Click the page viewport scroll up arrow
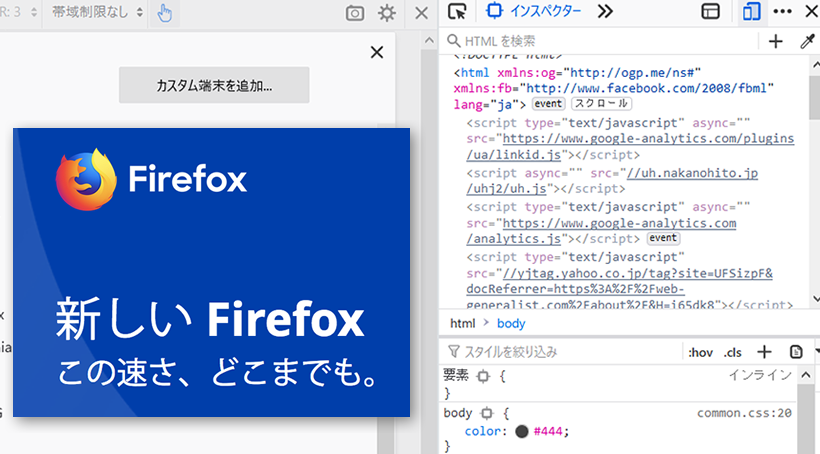Image resolution: width=820 pixels, height=454 pixels. click(x=429, y=41)
